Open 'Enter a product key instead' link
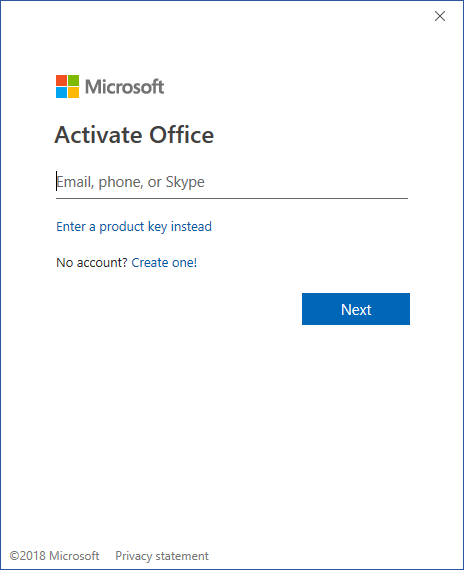Image resolution: width=464 pixels, height=570 pixels. [134, 227]
